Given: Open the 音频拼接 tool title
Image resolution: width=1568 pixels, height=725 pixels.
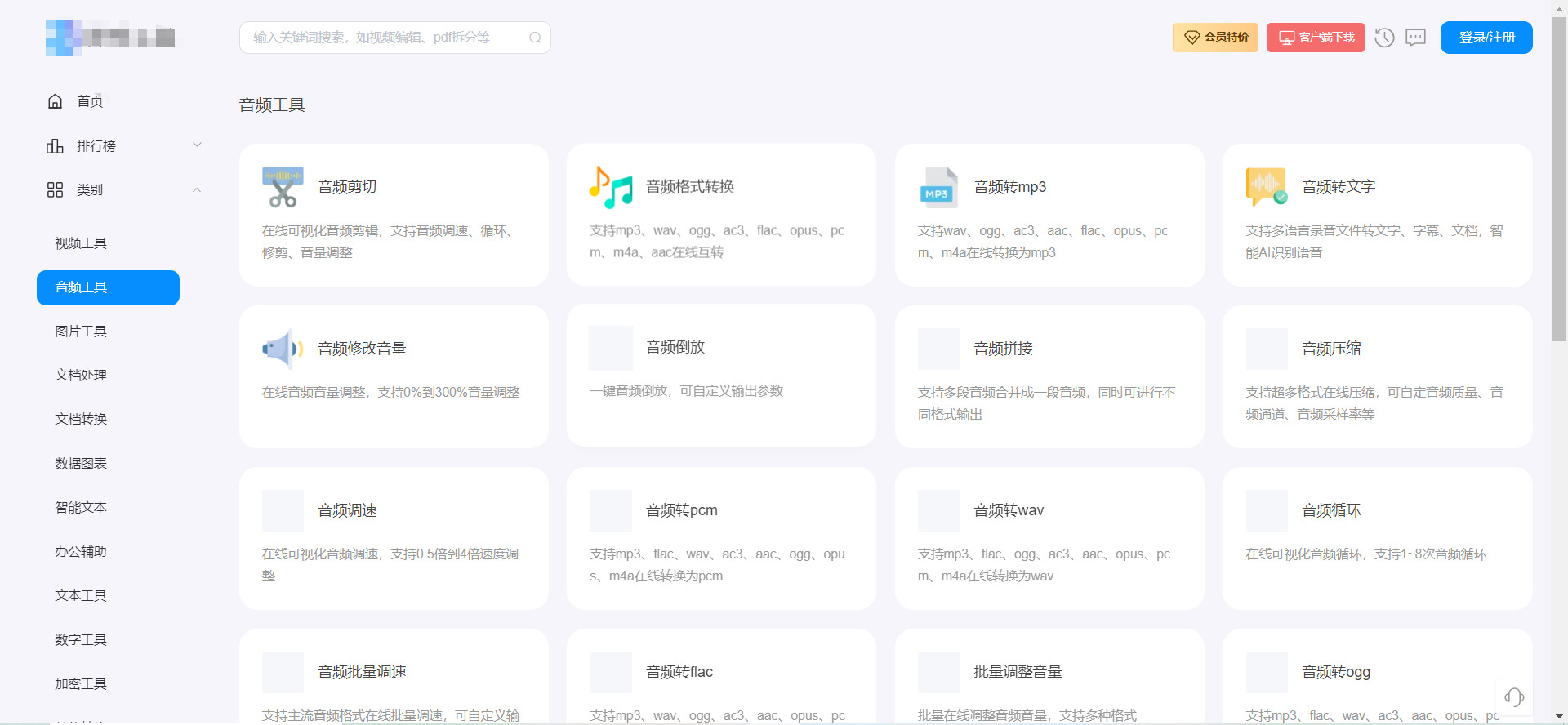Looking at the screenshot, I should click(x=1003, y=349).
